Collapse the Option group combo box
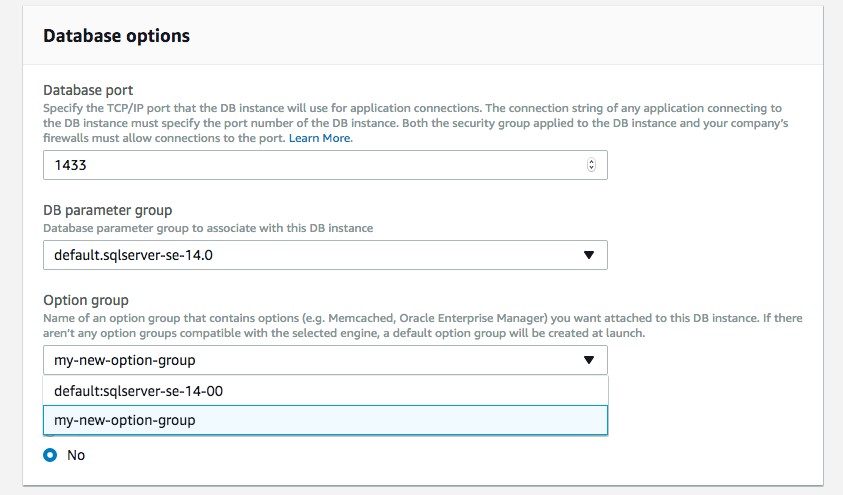Screen dimensions: 843x495 click(325, 360)
